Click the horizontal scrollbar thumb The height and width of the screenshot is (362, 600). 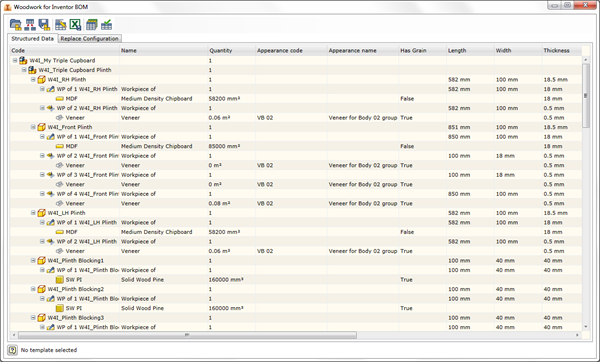click(188, 335)
